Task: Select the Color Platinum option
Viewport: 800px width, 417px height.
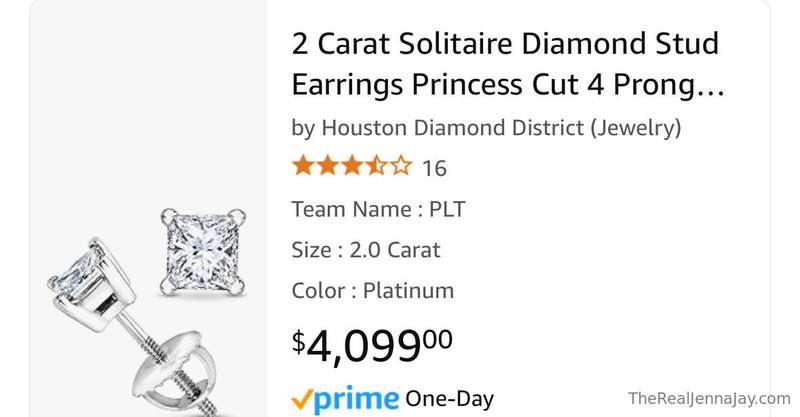Action: (x=372, y=291)
